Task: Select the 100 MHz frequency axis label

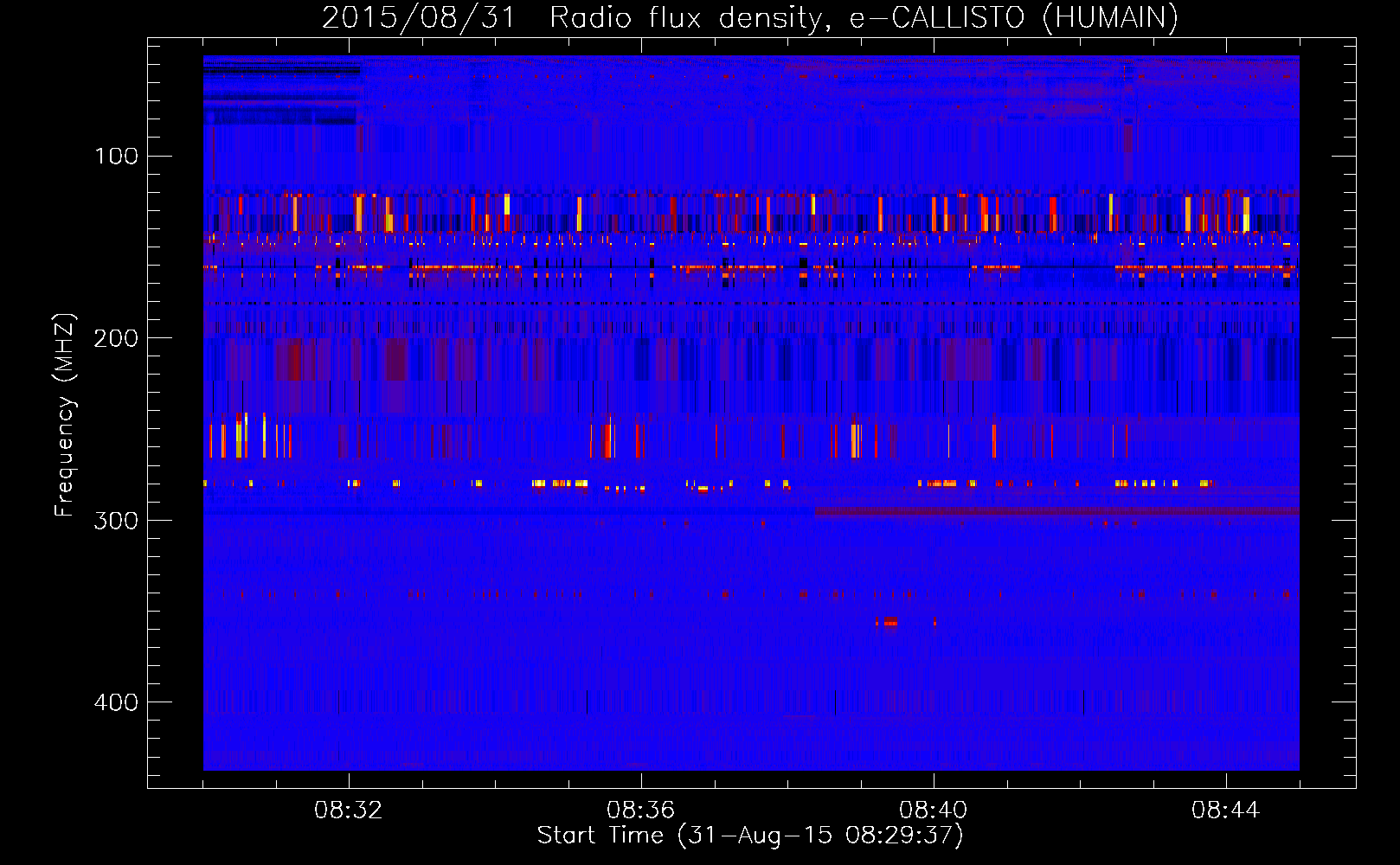Action: pyautogui.click(x=116, y=156)
